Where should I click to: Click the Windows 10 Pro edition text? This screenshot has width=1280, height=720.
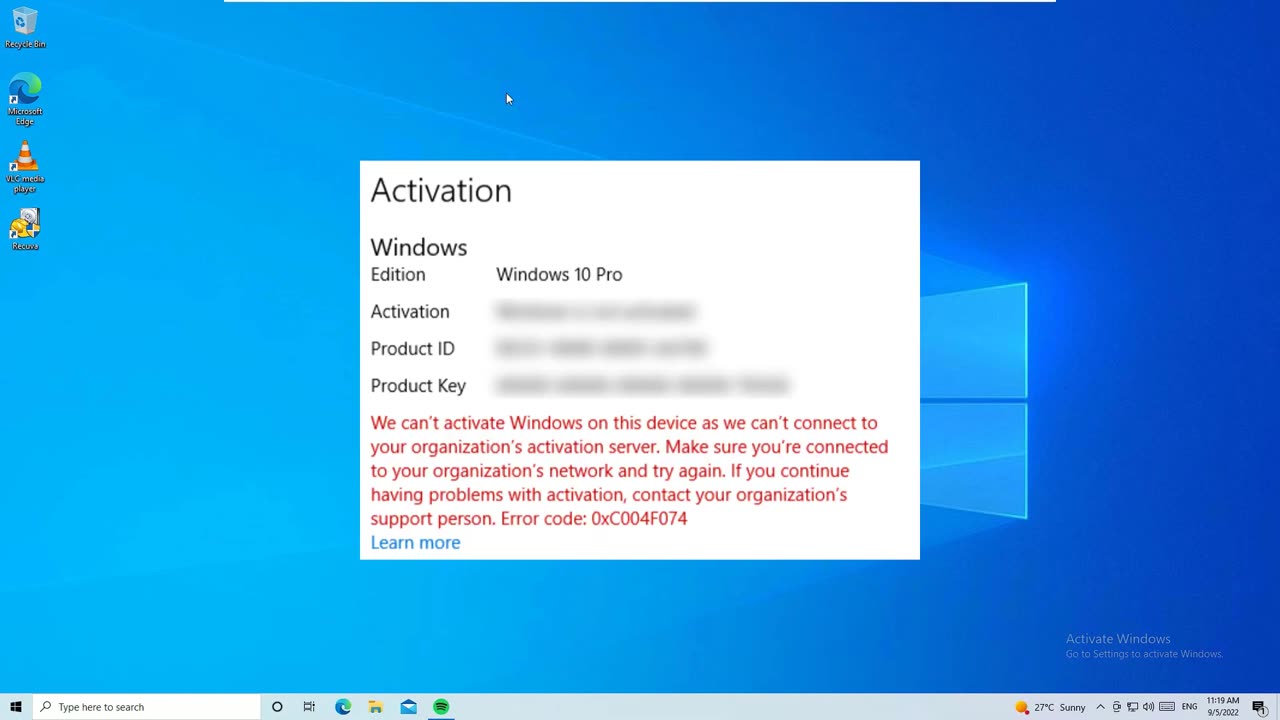pos(559,274)
